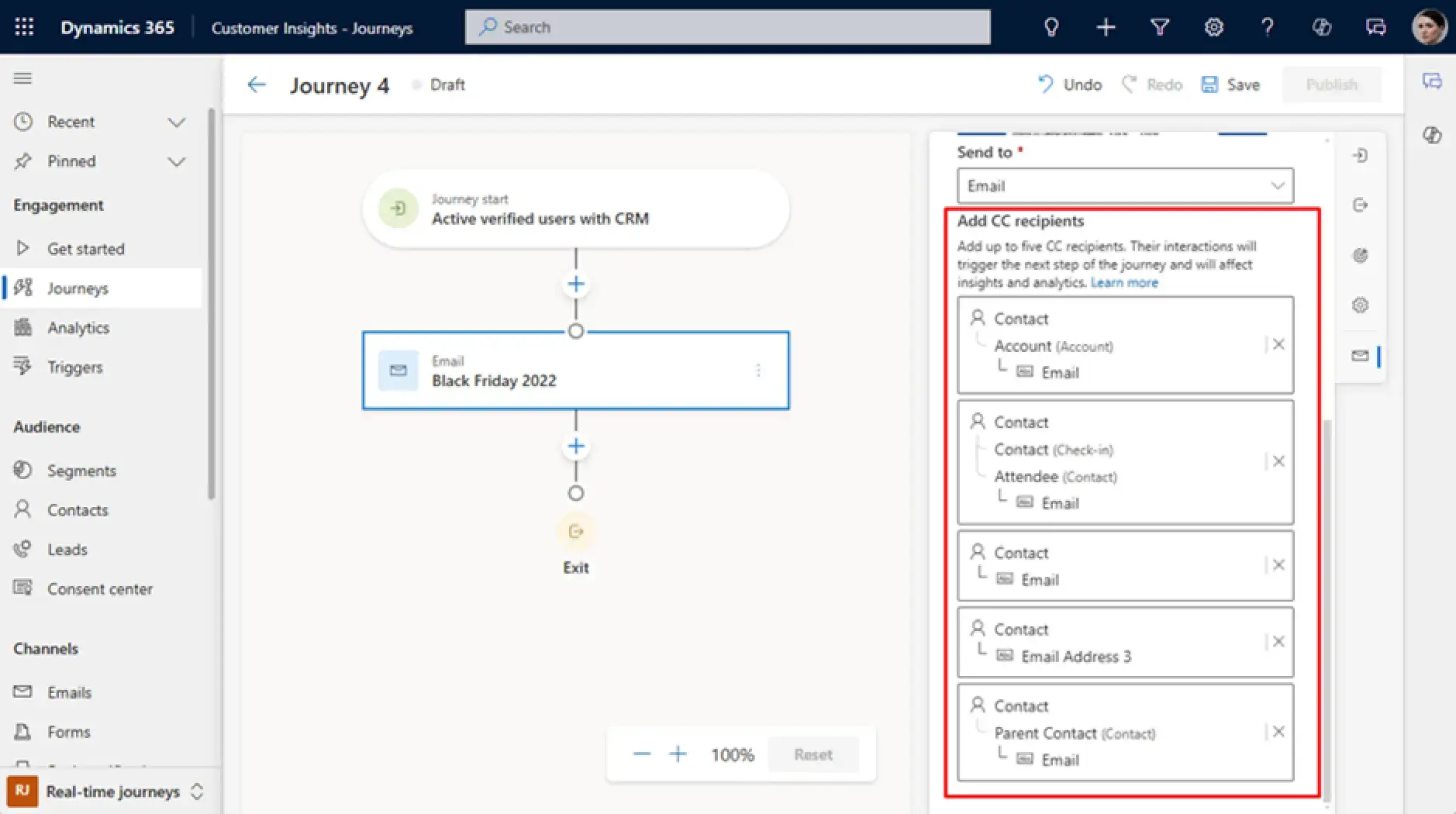Remove the Email Address 3 CC recipient

[x=1278, y=642]
